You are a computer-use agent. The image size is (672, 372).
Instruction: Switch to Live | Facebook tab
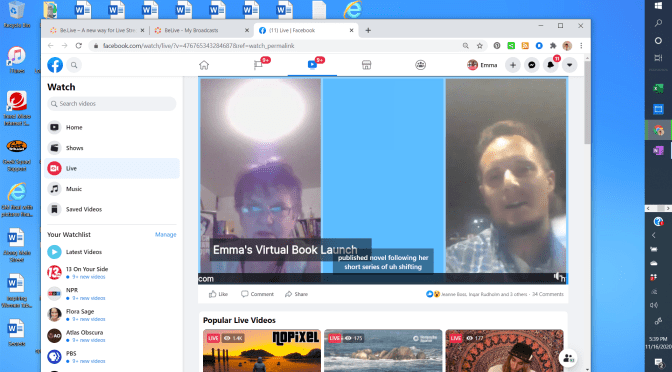tap(306, 30)
